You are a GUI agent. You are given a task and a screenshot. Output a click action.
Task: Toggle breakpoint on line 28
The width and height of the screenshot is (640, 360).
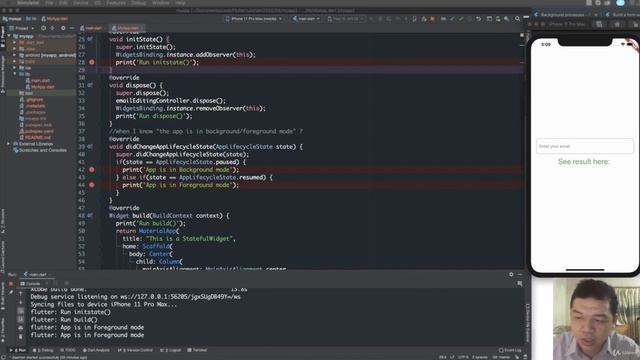(x=92, y=62)
